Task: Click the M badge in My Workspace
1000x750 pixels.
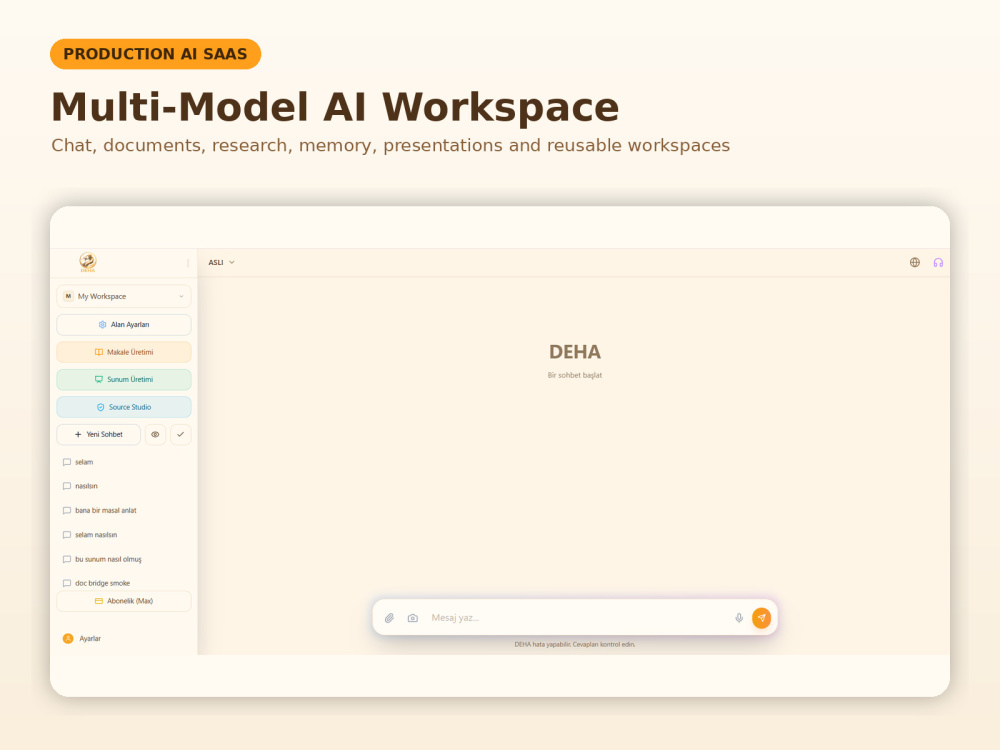Action: [68, 297]
